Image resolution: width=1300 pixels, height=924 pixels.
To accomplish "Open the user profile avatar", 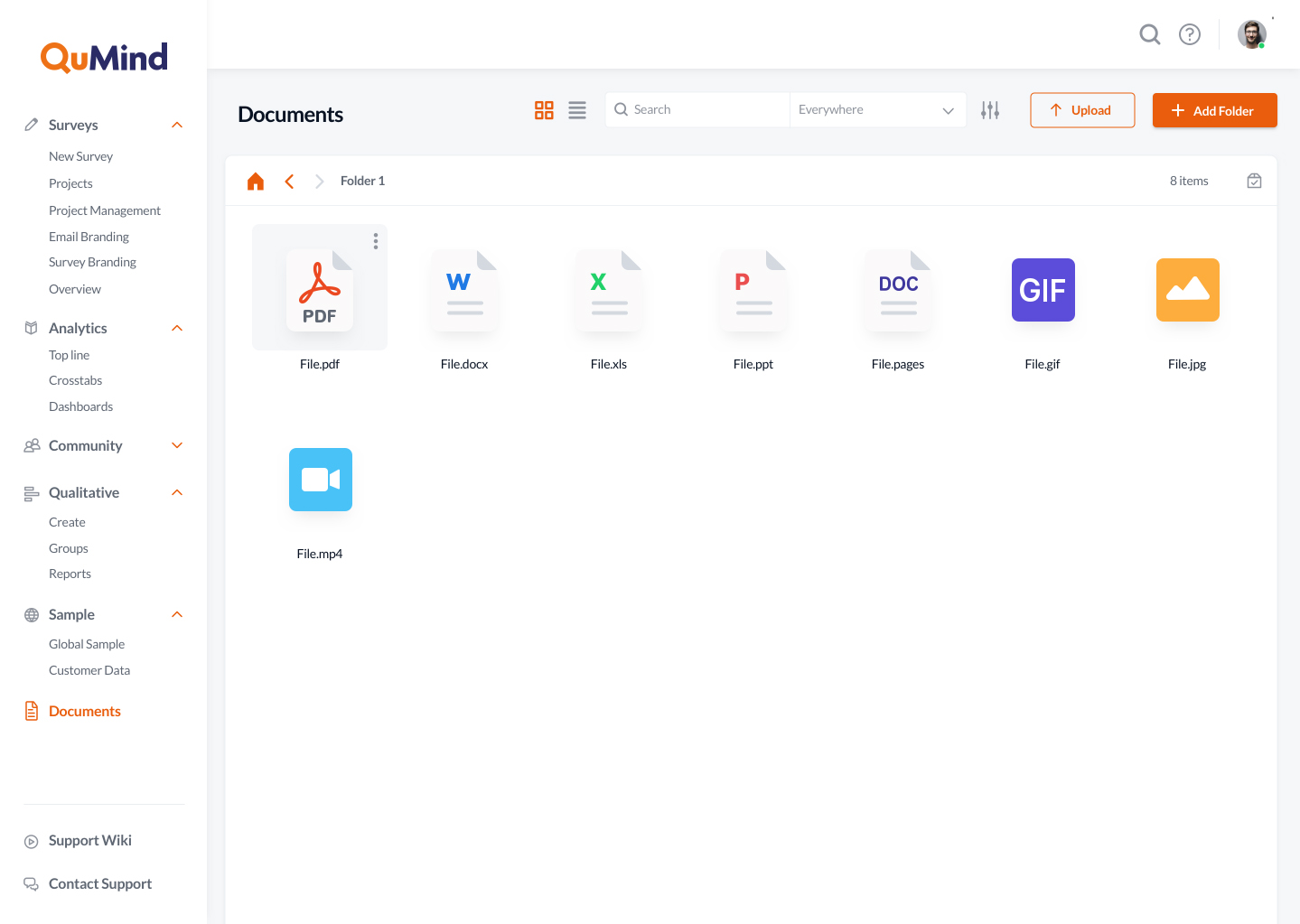I will [x=1252, y=34].
